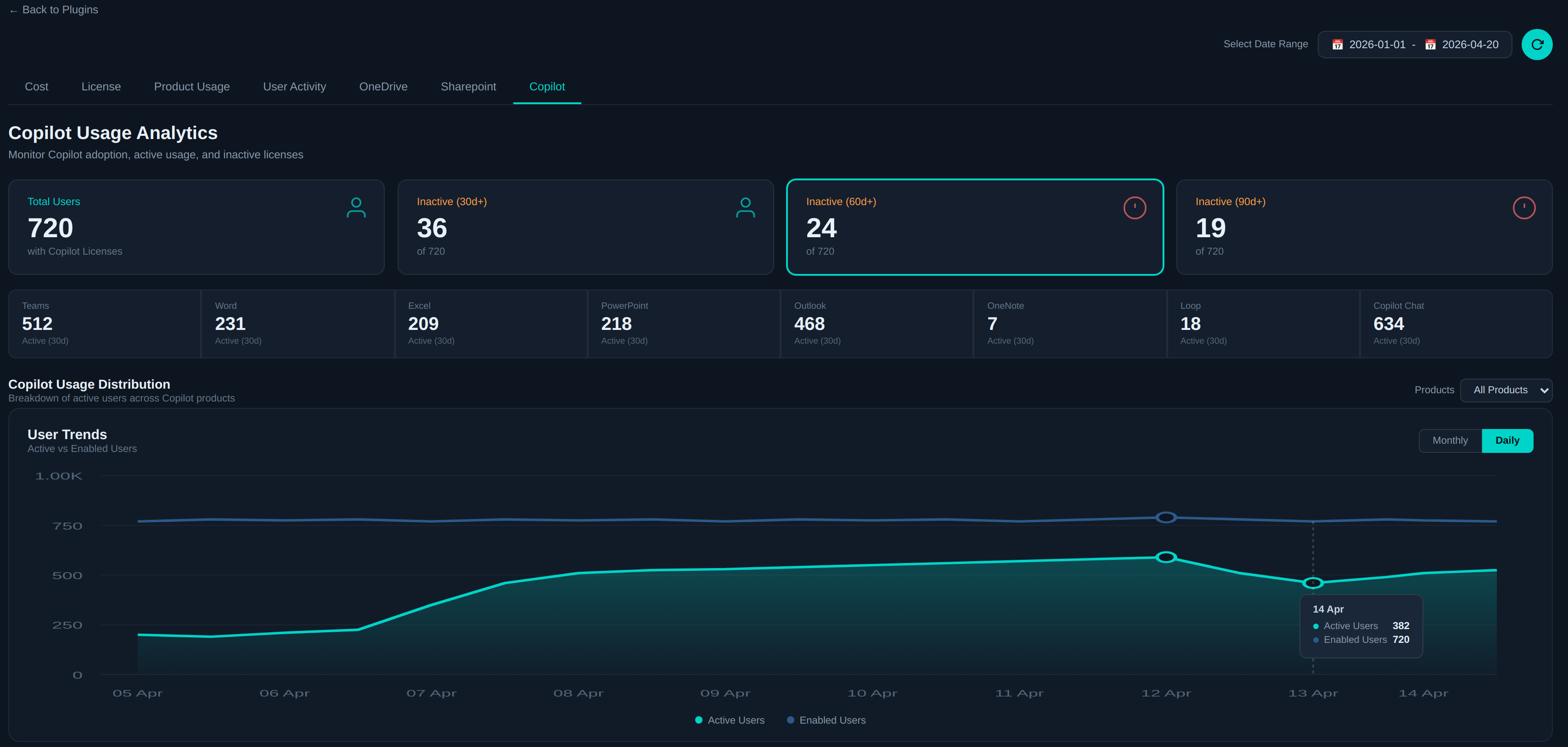The height and width of the screenshot is (747, 1568).
Task: Click the Inactive (30d+) person icon
Action: (x=745, y=207)
